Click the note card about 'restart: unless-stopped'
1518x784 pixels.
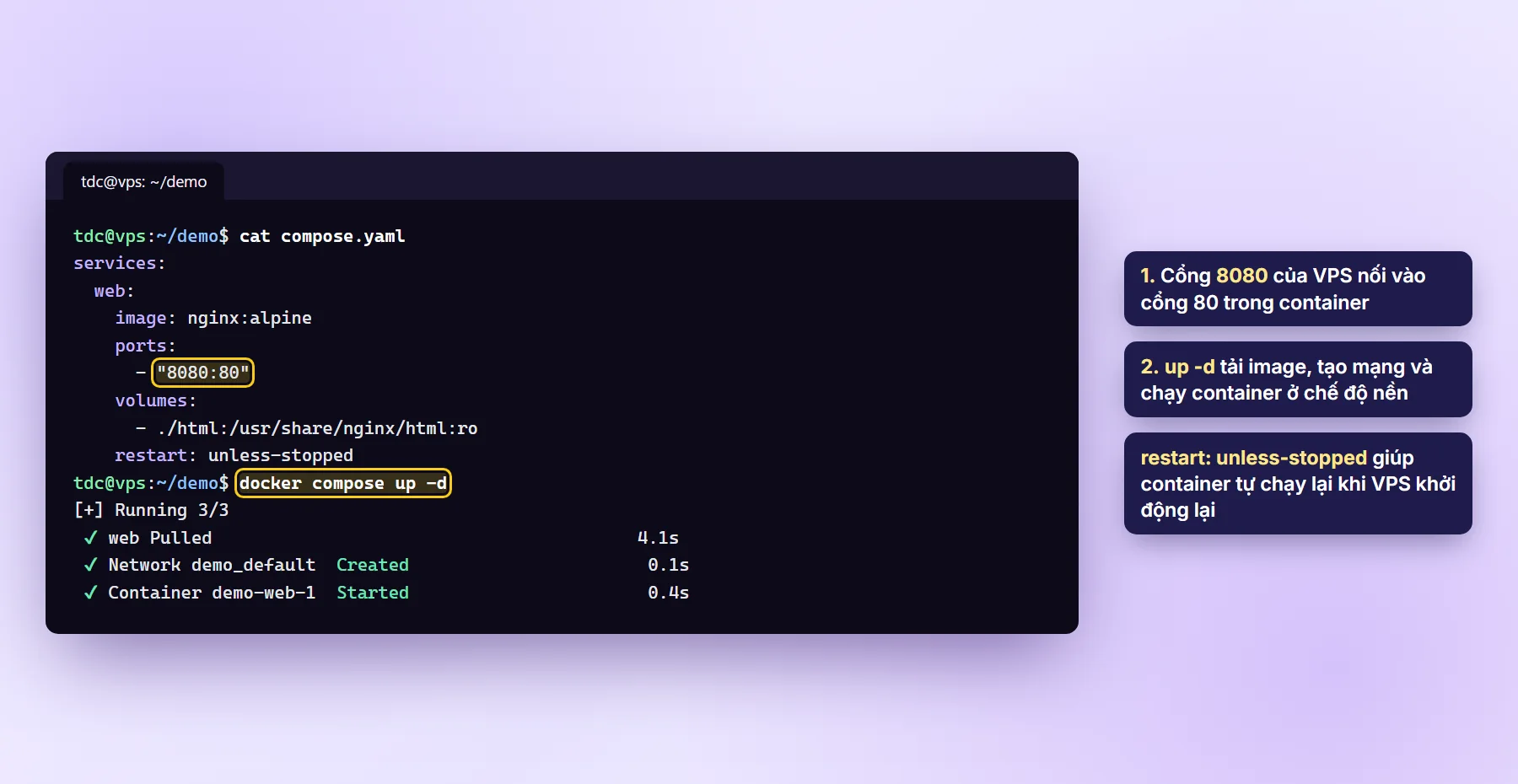(1298, 483)
